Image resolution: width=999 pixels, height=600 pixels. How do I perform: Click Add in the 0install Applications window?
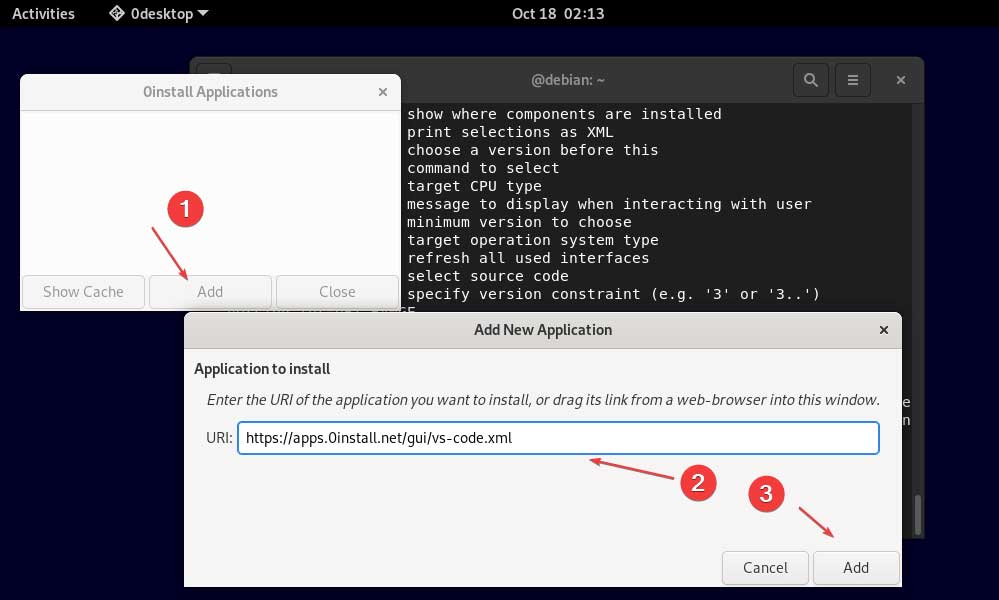pos(209,292)
